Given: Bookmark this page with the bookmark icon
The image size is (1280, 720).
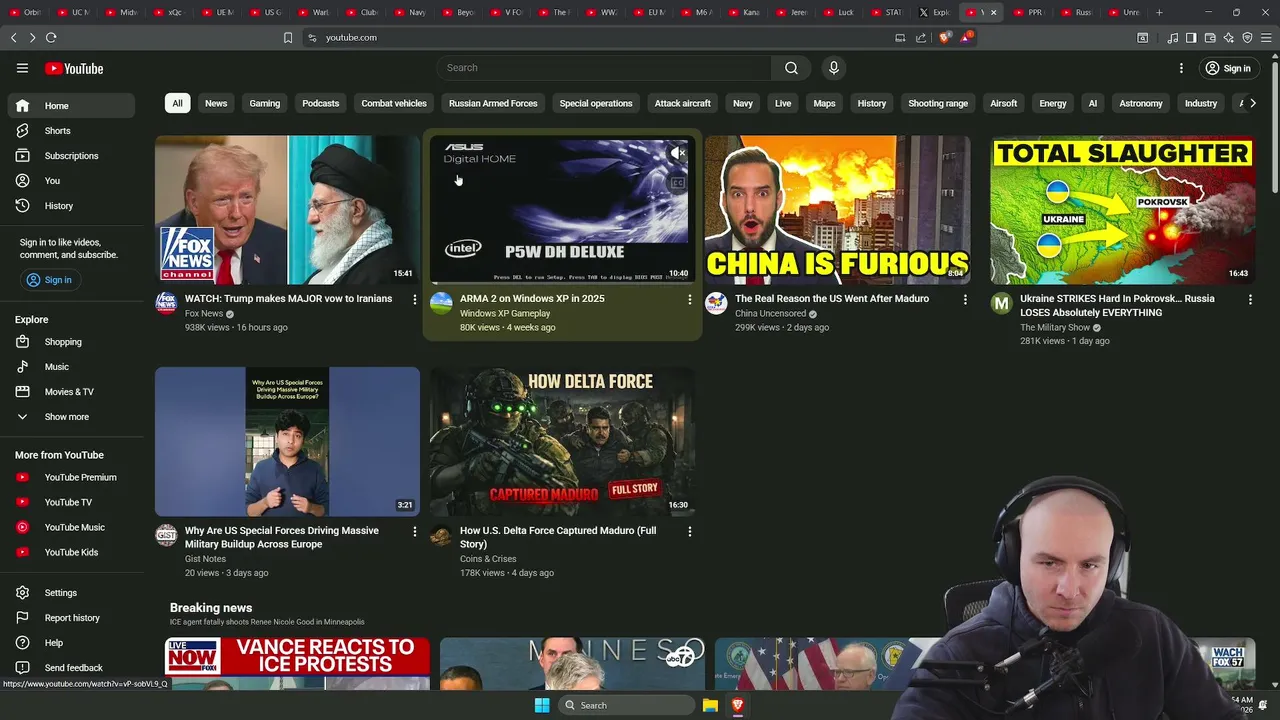Looking at the screenshot, I should pyautogui.click(x=288, y=37).
